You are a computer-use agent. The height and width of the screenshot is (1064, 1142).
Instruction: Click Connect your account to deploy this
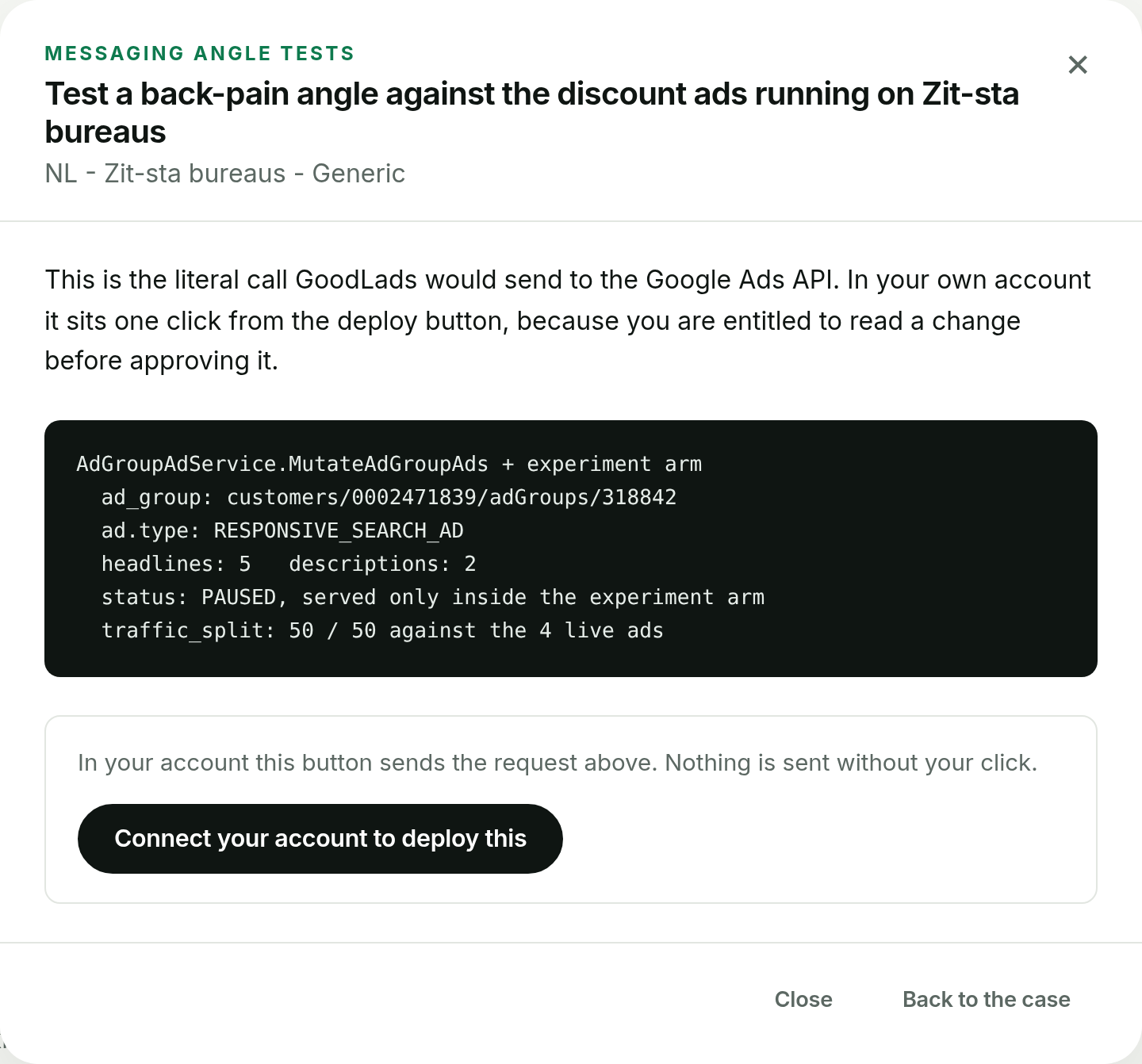coord(320,839)
